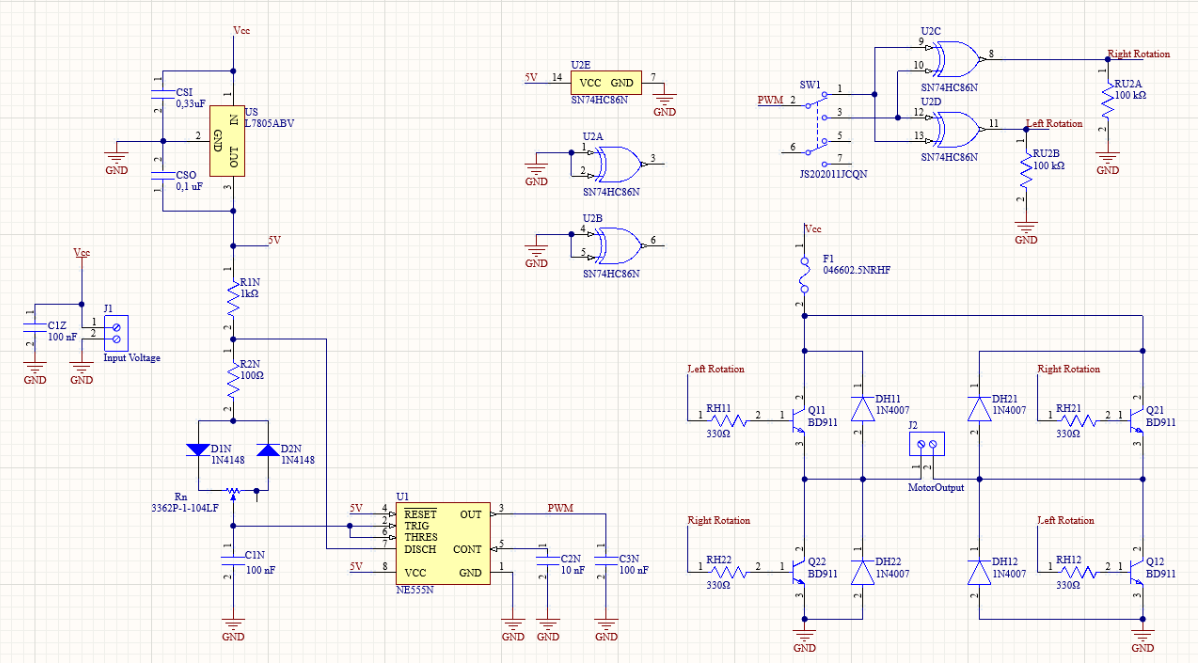Click the Left Rotation label above RH12

coord(1066,521)
